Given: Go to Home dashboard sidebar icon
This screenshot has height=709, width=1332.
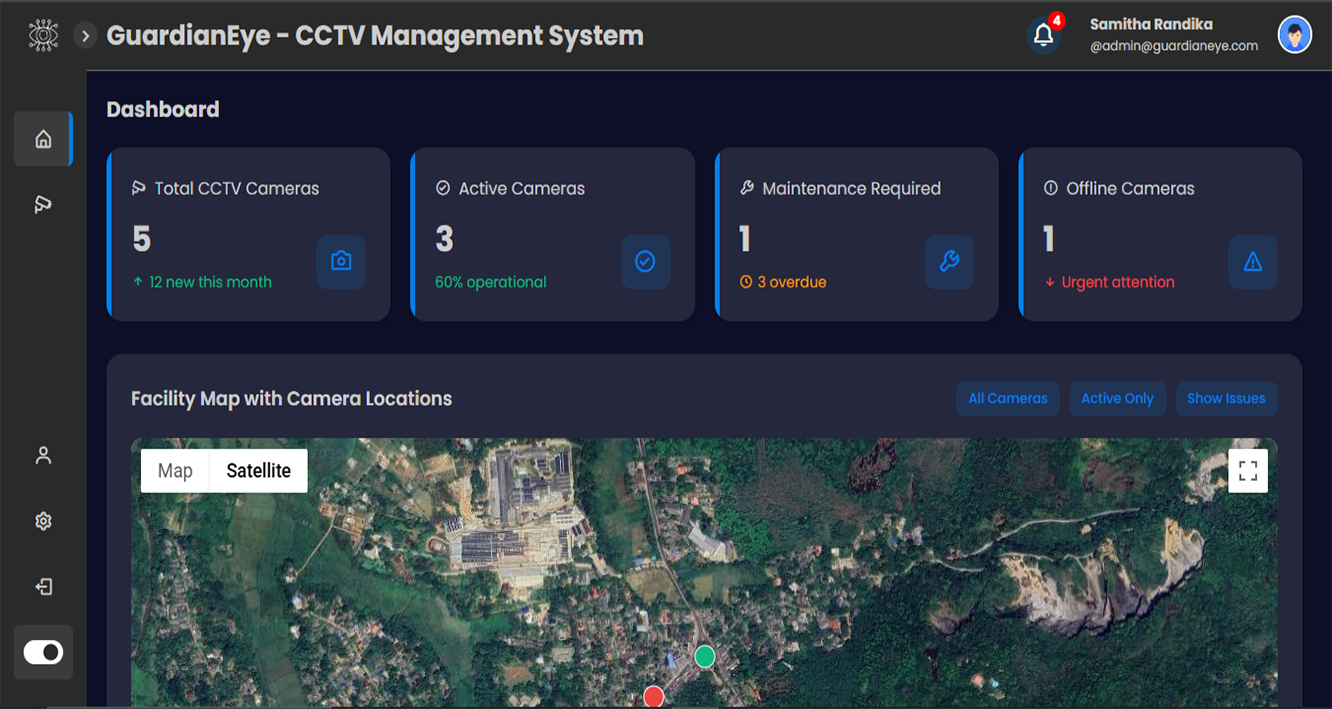Looking at the screenshot, I should pyautogui.click(x=43, y=139).
